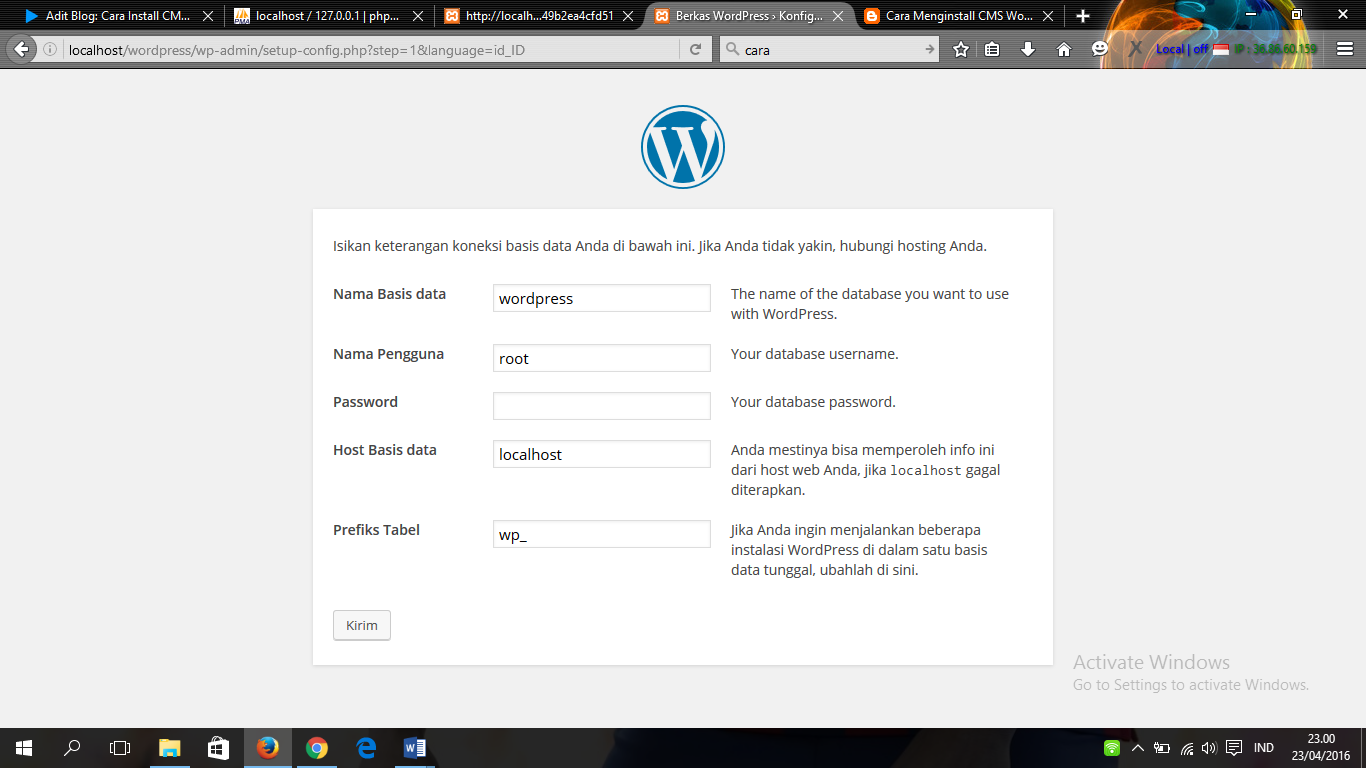Click the search box containing cara
Viewport: 1366px width, 768px height.
pos(830,49)
